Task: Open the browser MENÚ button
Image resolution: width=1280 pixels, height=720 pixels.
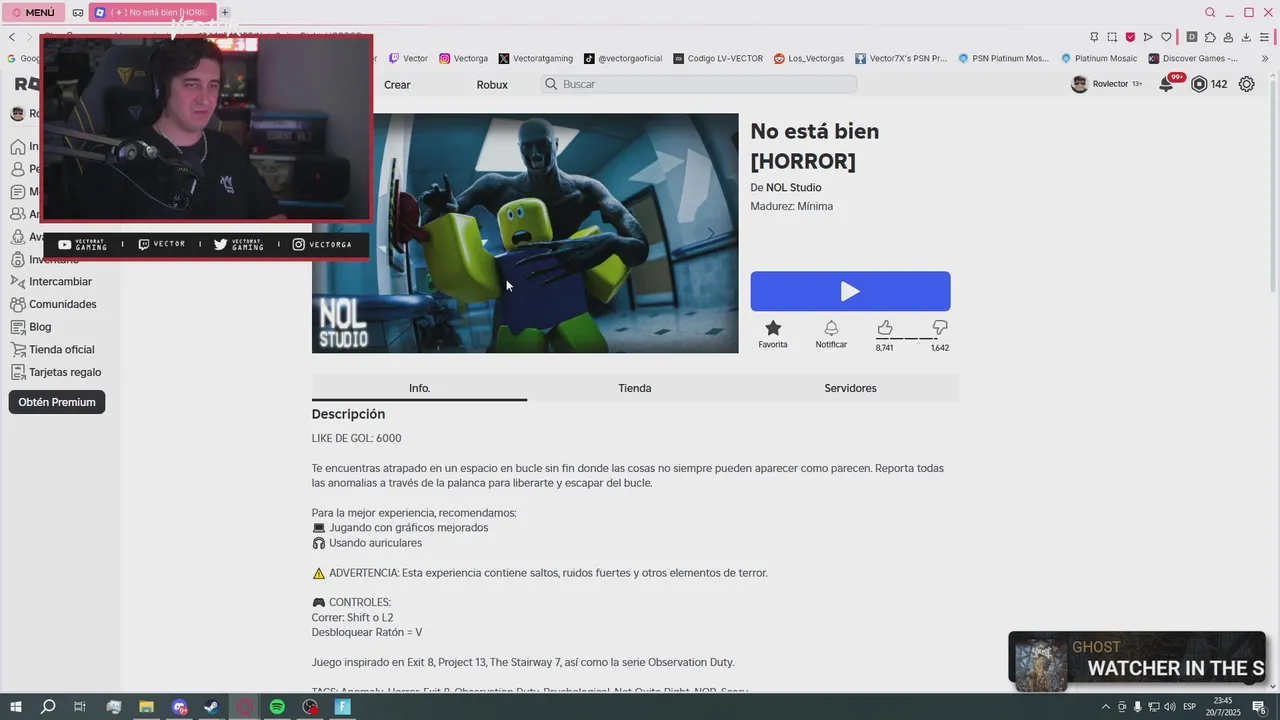Action: click(34, 12)
